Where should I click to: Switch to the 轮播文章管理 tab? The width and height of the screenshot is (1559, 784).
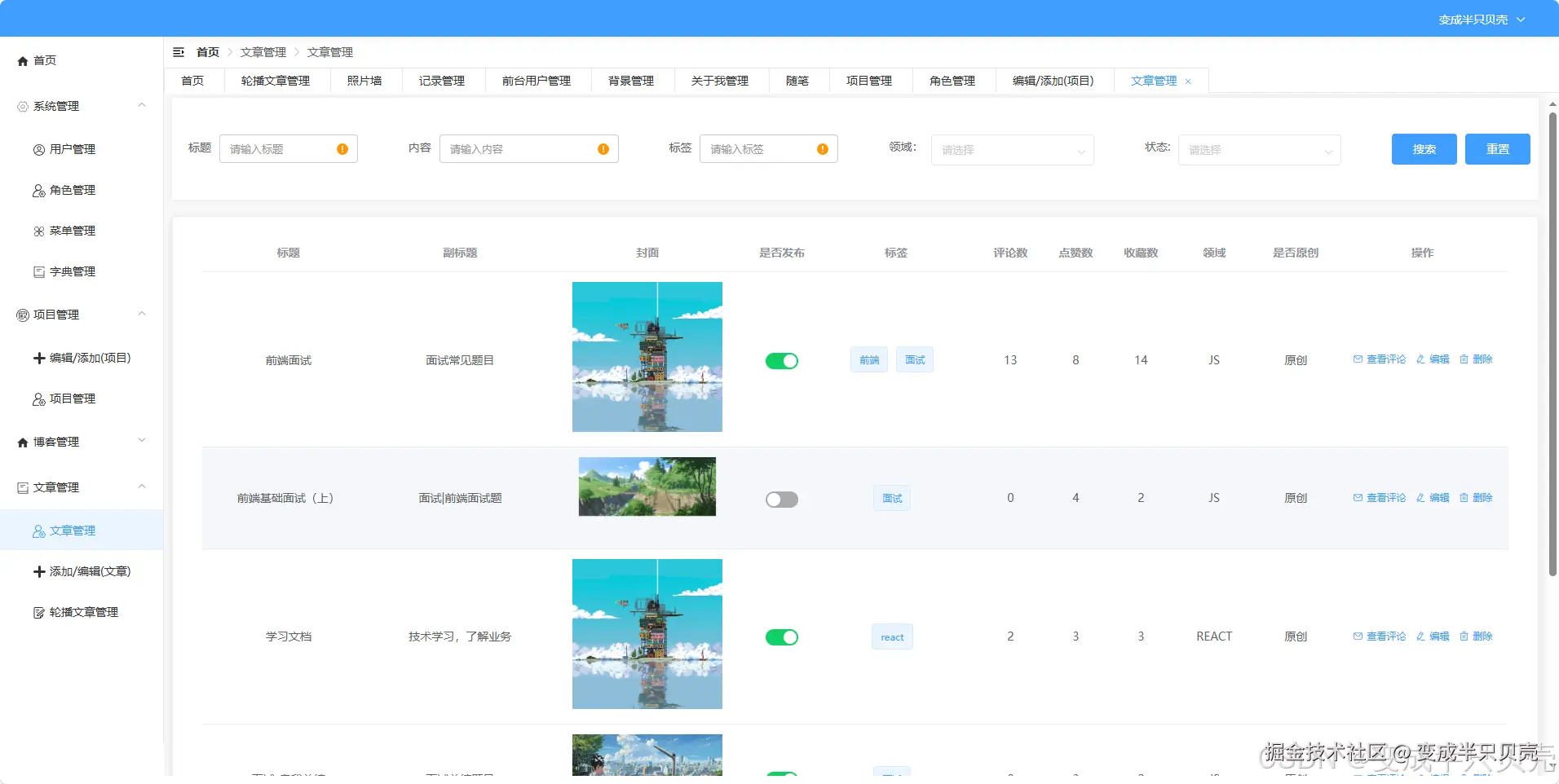(x=276, y=81)
